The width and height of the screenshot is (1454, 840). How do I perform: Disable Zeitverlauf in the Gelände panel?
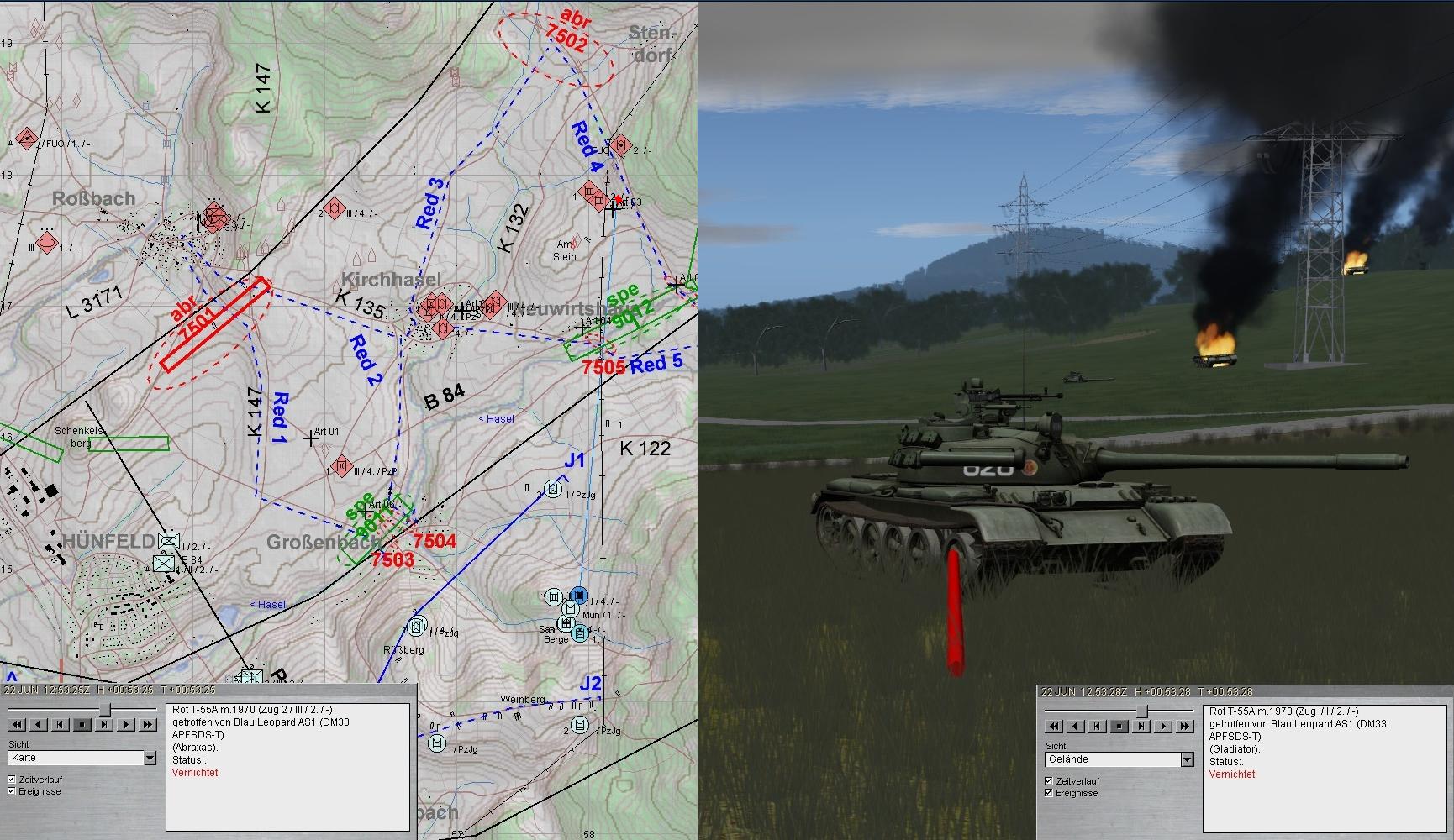[1049, 781]
